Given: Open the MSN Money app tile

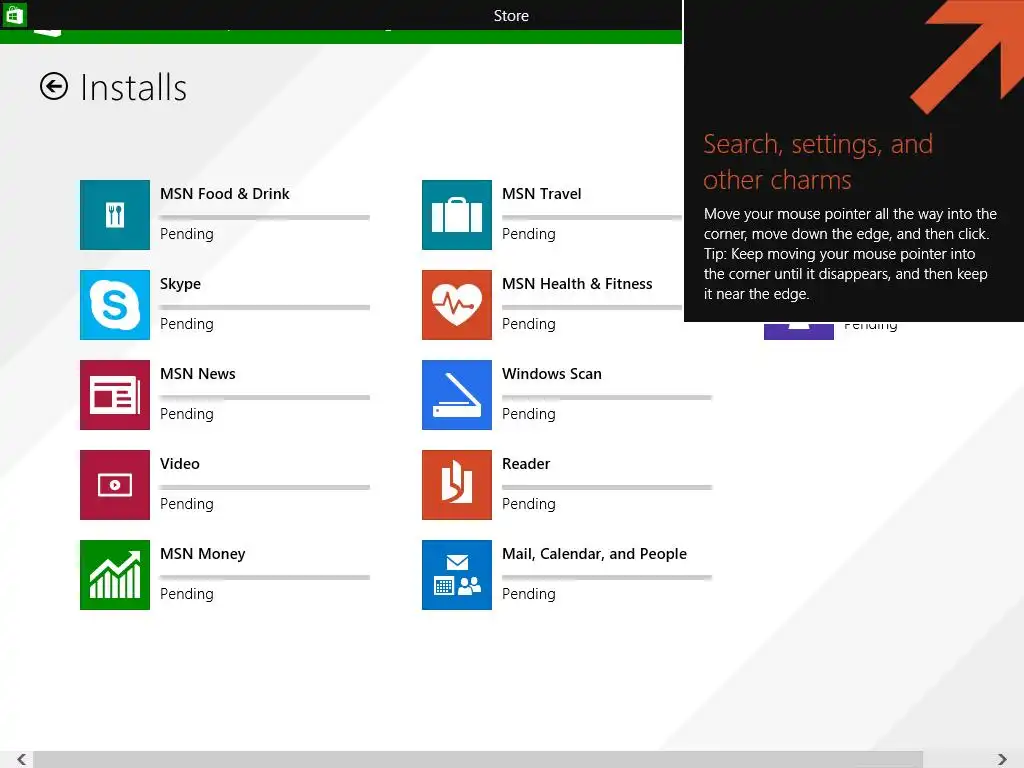Looking at the screenshot, I should 115,575.
